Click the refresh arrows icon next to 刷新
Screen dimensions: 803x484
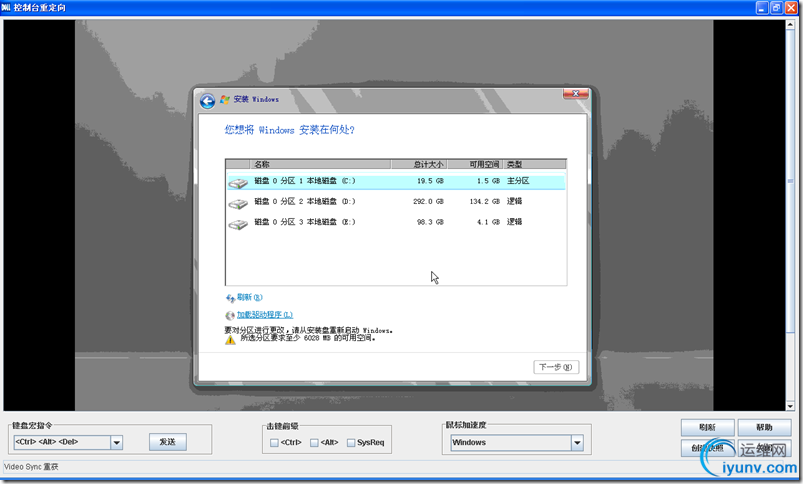230,298
